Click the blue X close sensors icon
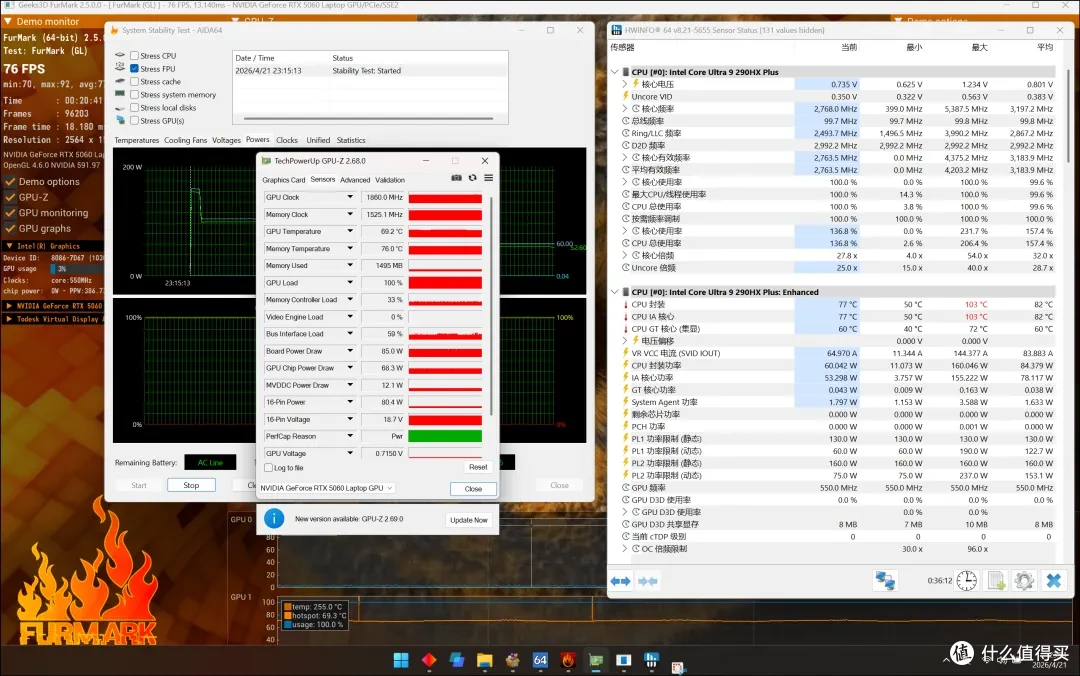Screen dimensions: 1080x676 click(x=1054, y=581)
